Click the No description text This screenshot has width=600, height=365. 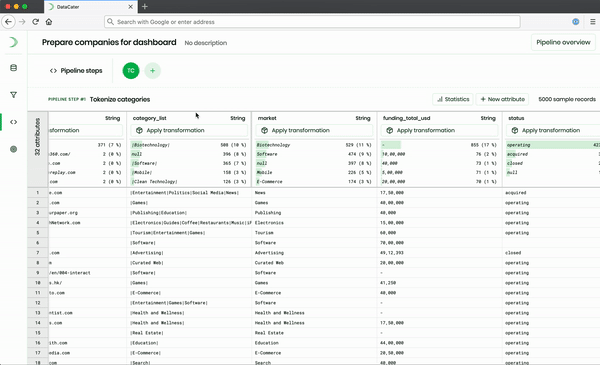[205, 43]
